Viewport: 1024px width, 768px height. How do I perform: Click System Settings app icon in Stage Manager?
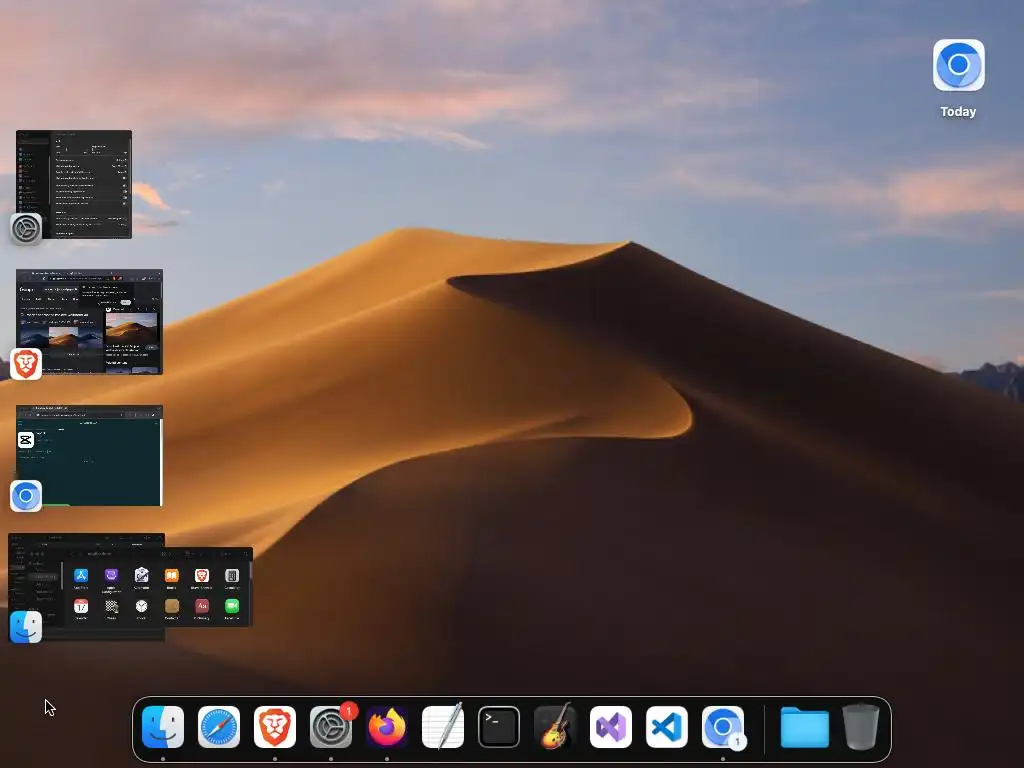click(x=26, y=229)
